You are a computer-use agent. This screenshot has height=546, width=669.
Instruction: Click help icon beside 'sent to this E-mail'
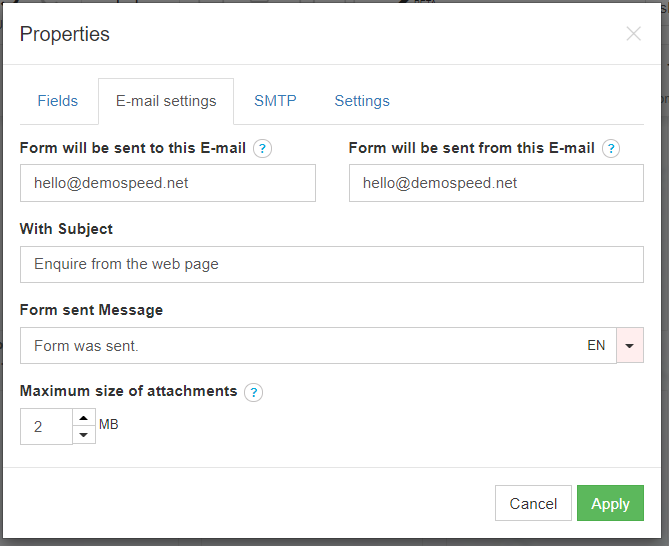coord(262,149)
